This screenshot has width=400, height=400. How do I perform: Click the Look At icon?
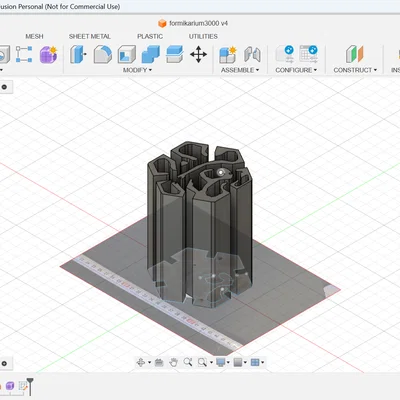(159, 362)
